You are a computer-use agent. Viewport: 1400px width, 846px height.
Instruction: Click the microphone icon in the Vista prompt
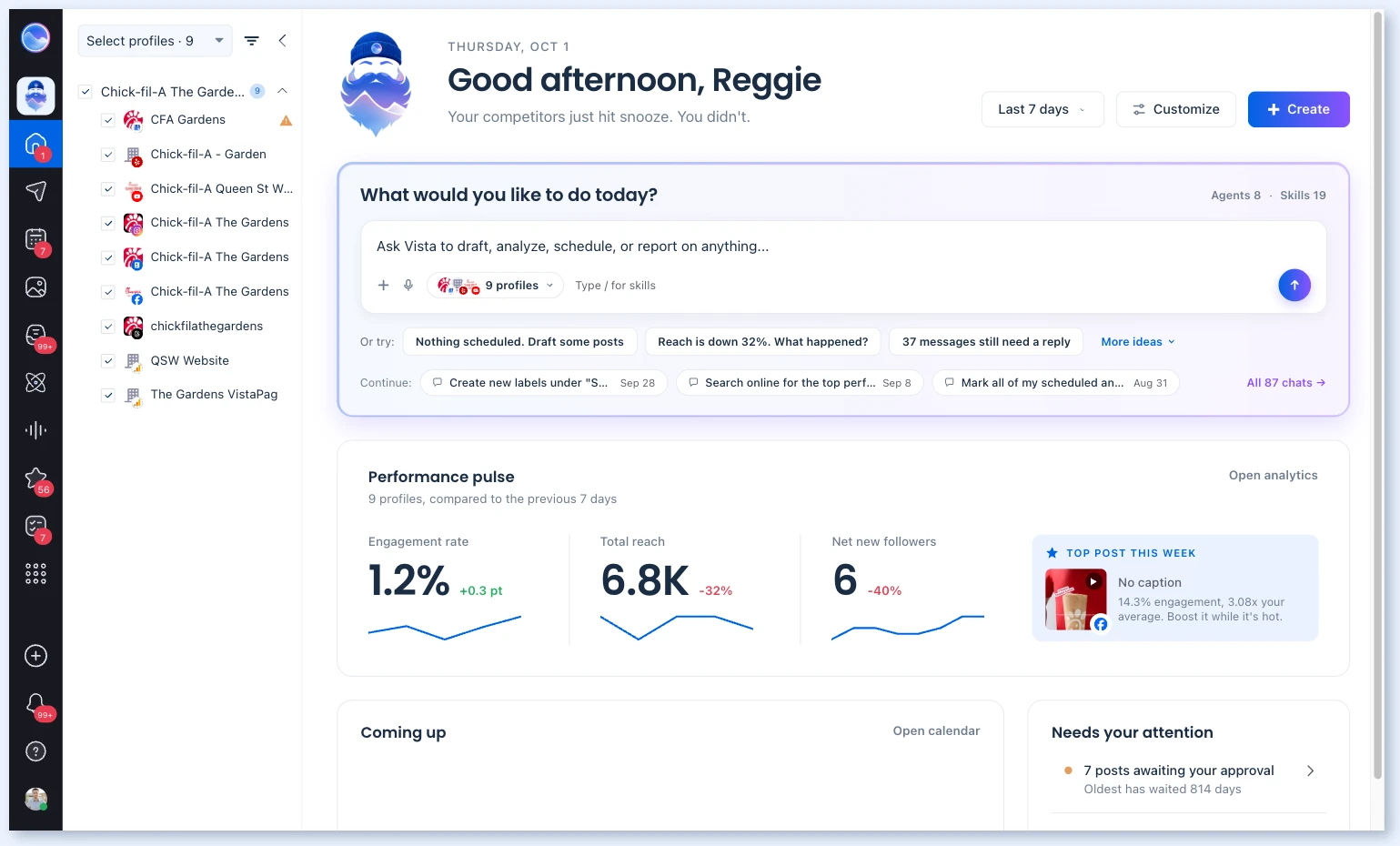[408, 286]
